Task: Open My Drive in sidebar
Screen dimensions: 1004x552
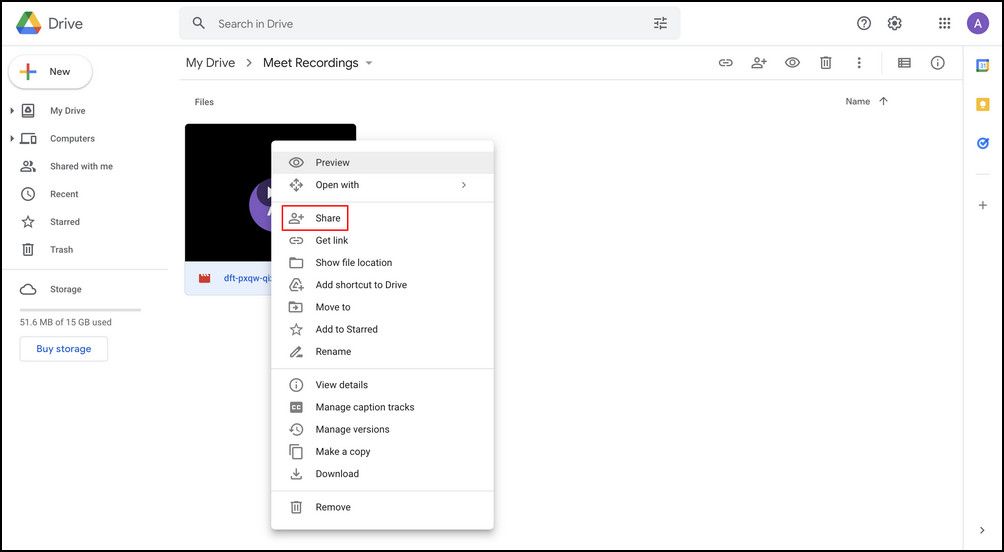Action: (x=67, y=111)
